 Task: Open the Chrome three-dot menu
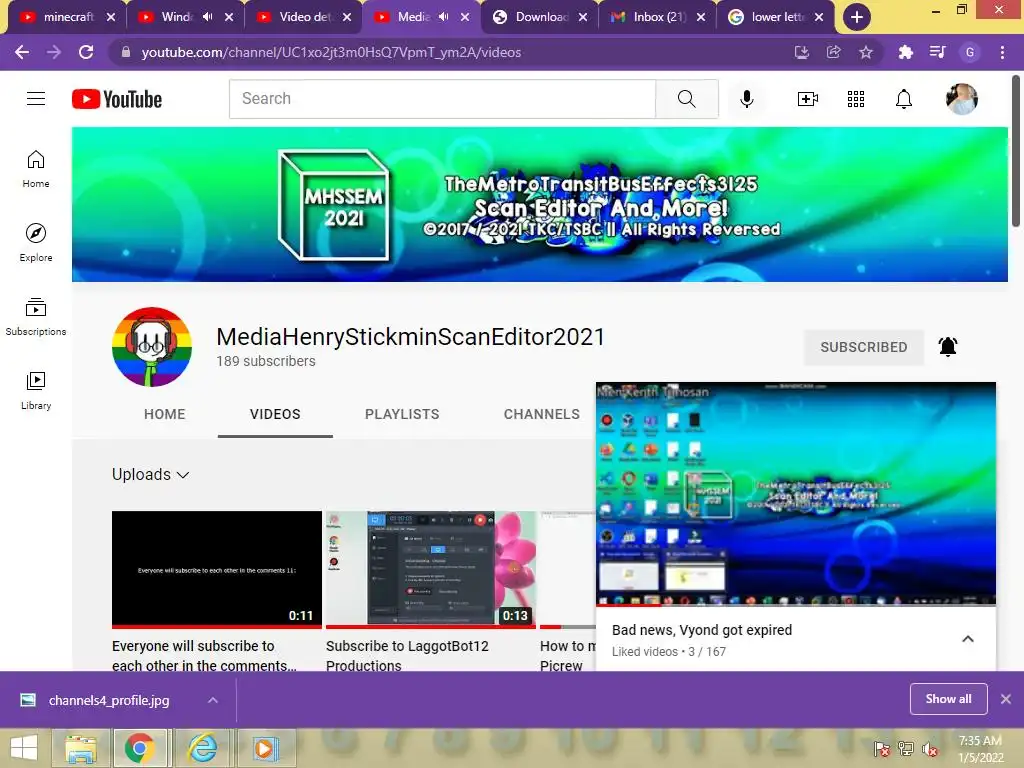1002,52
